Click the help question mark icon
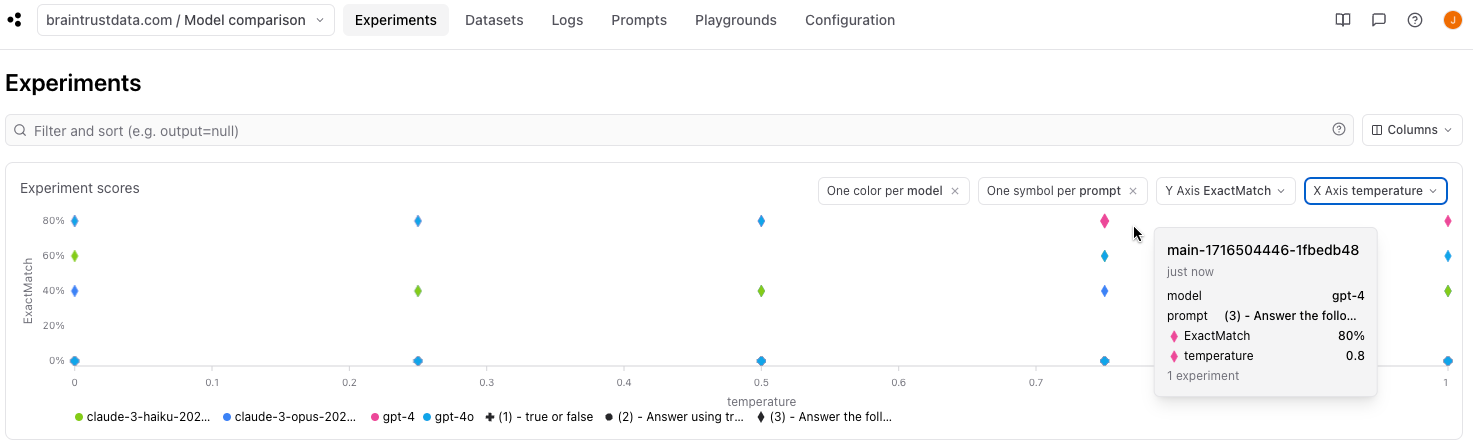Image resolution: width=1473 pixels, height=448 pixels. point(1415,20)
